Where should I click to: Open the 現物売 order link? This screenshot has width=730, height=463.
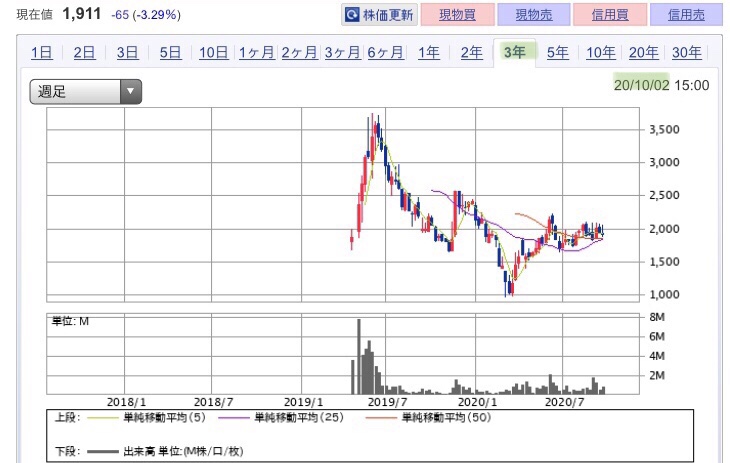[x=534, y=15]
